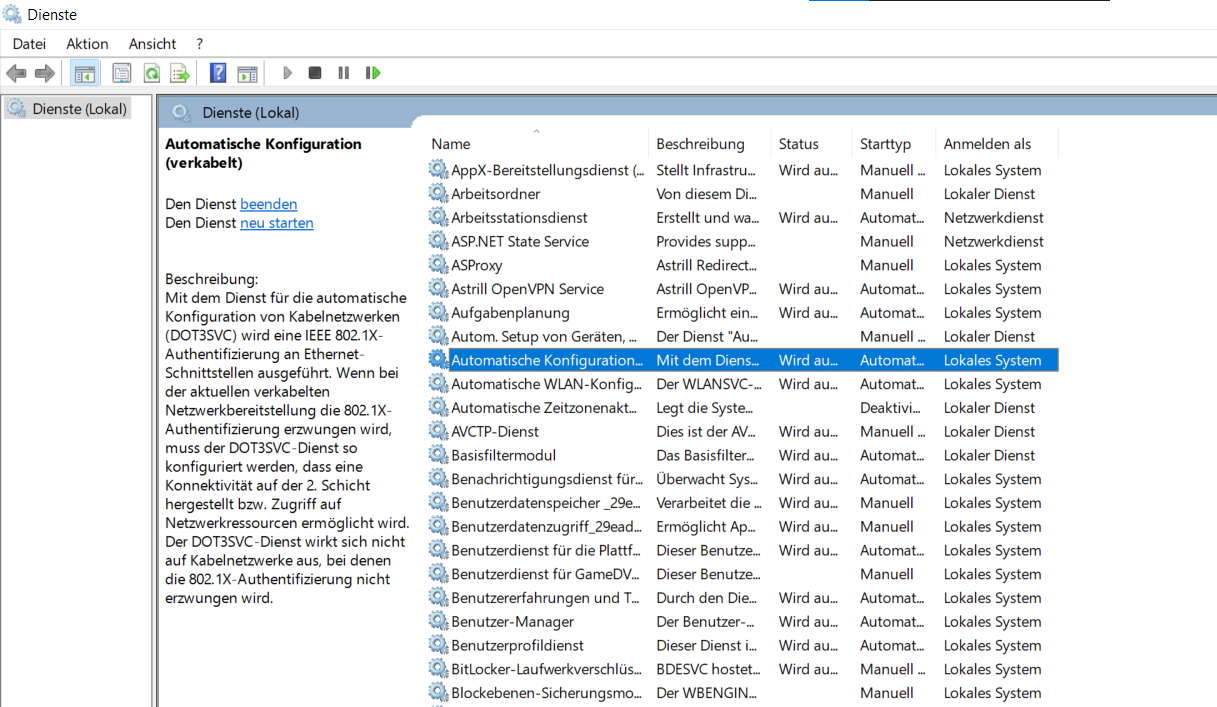Click the gear icon of Arbeitsordner
Viewport: 1217px width, 707px height.
[x=438, y=194]
